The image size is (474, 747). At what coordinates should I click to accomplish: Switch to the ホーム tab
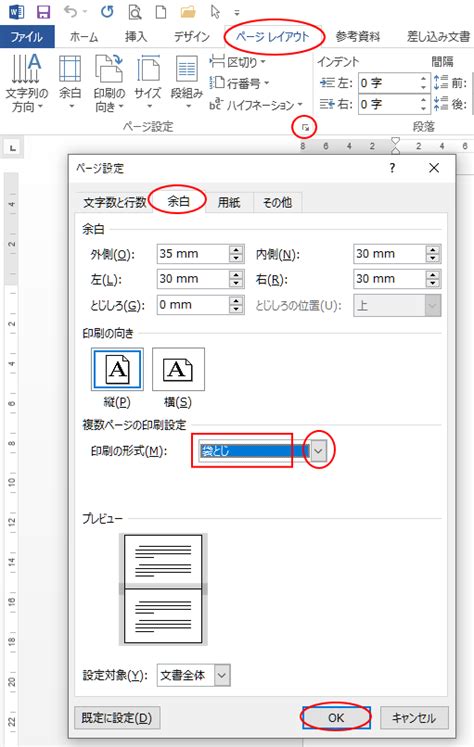[x=84, y=37]
